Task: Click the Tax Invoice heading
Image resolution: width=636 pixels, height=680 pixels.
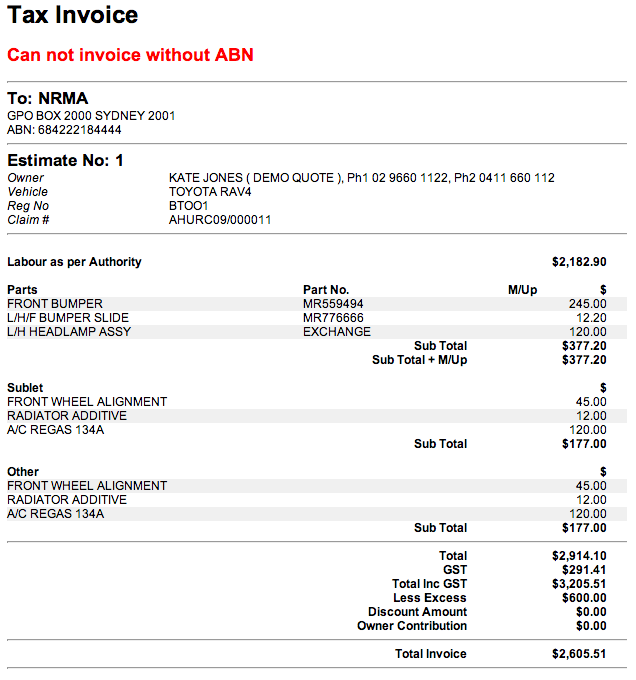Action: coord(73,16)
